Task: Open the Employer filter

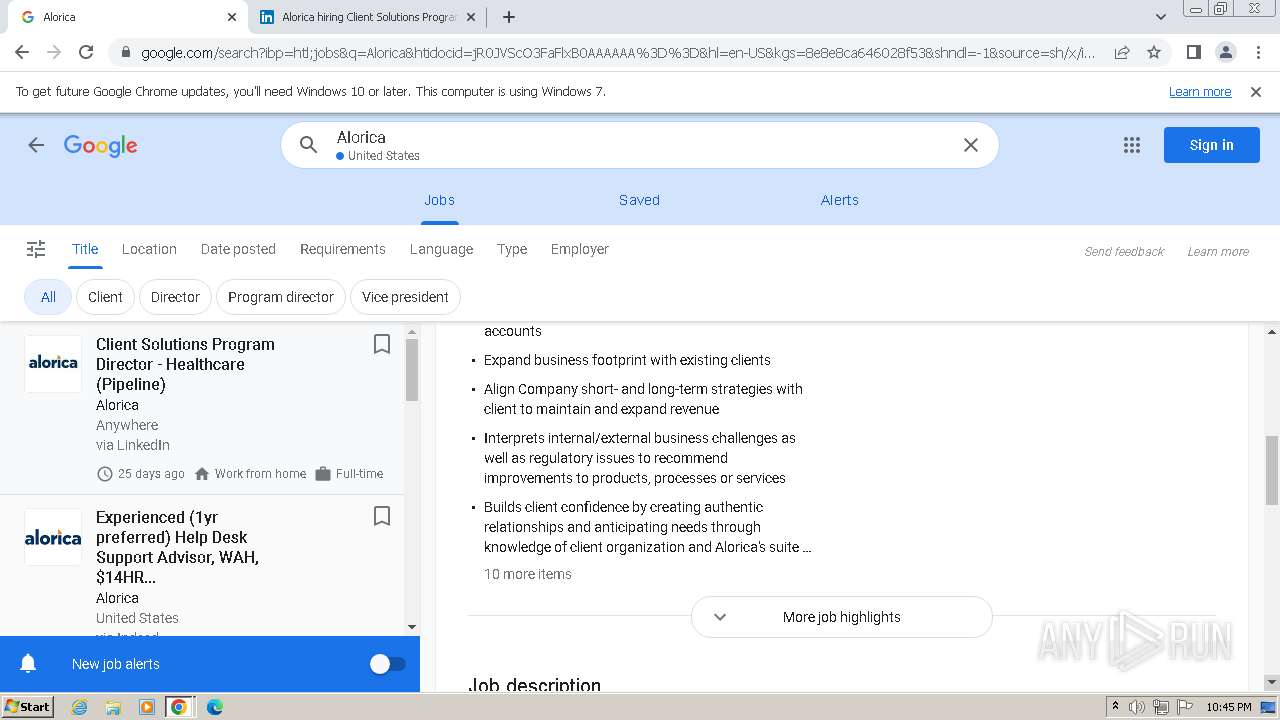Action: click(x=579, y=249)
